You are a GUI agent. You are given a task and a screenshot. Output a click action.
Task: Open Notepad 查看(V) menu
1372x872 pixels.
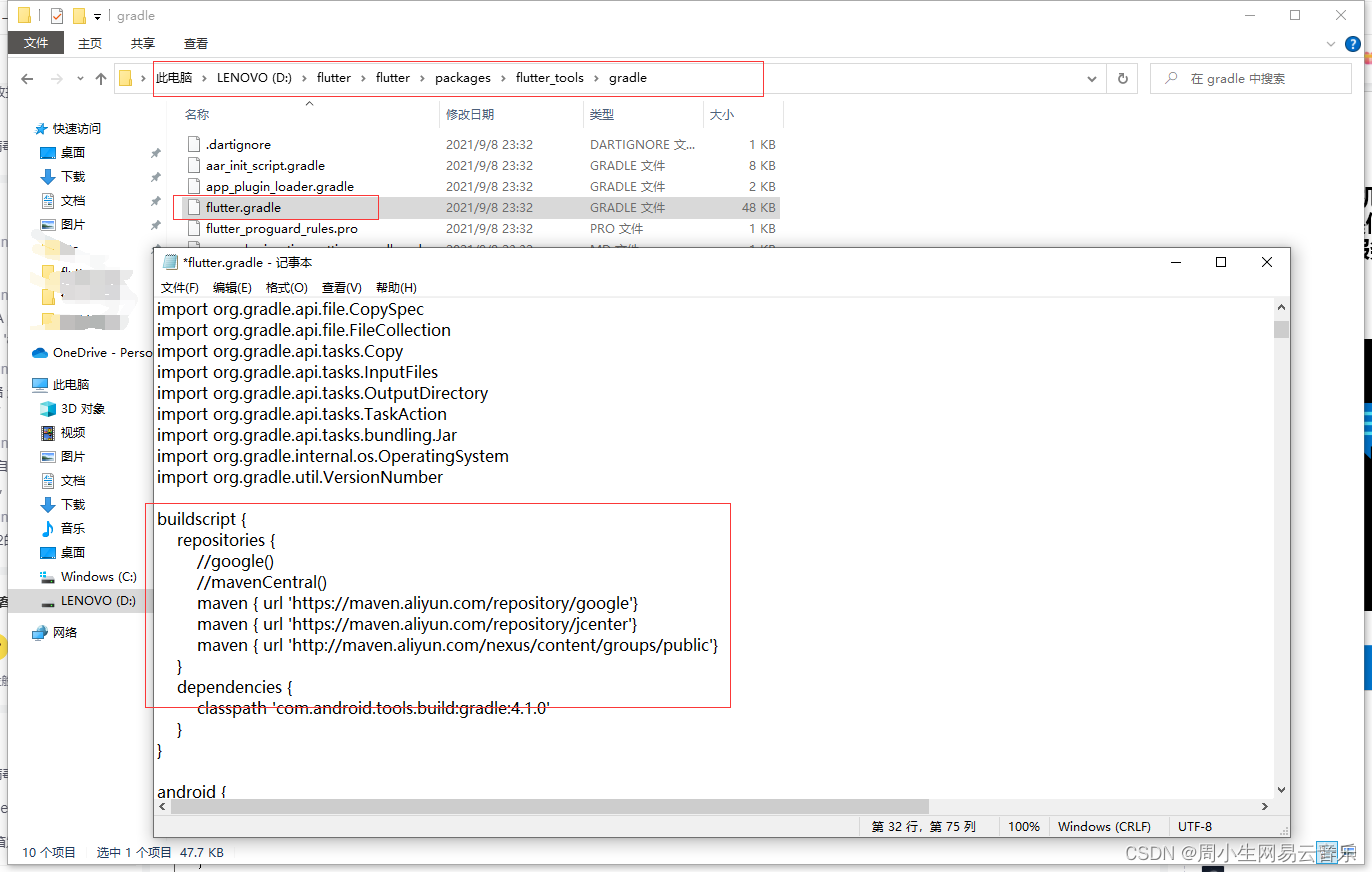click(342, 288)
